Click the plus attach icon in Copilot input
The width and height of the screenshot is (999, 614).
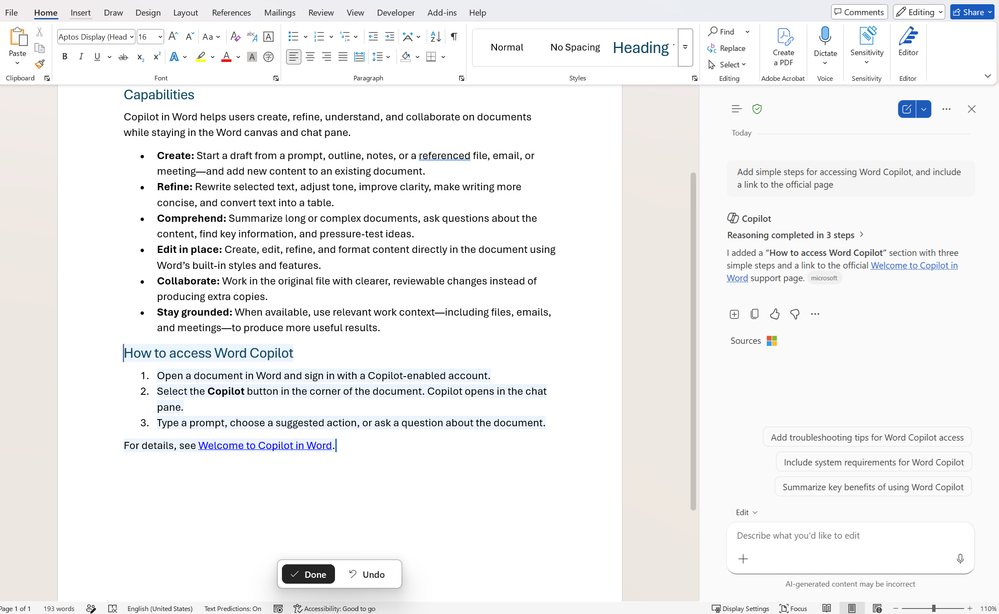(x=743, y=559)
